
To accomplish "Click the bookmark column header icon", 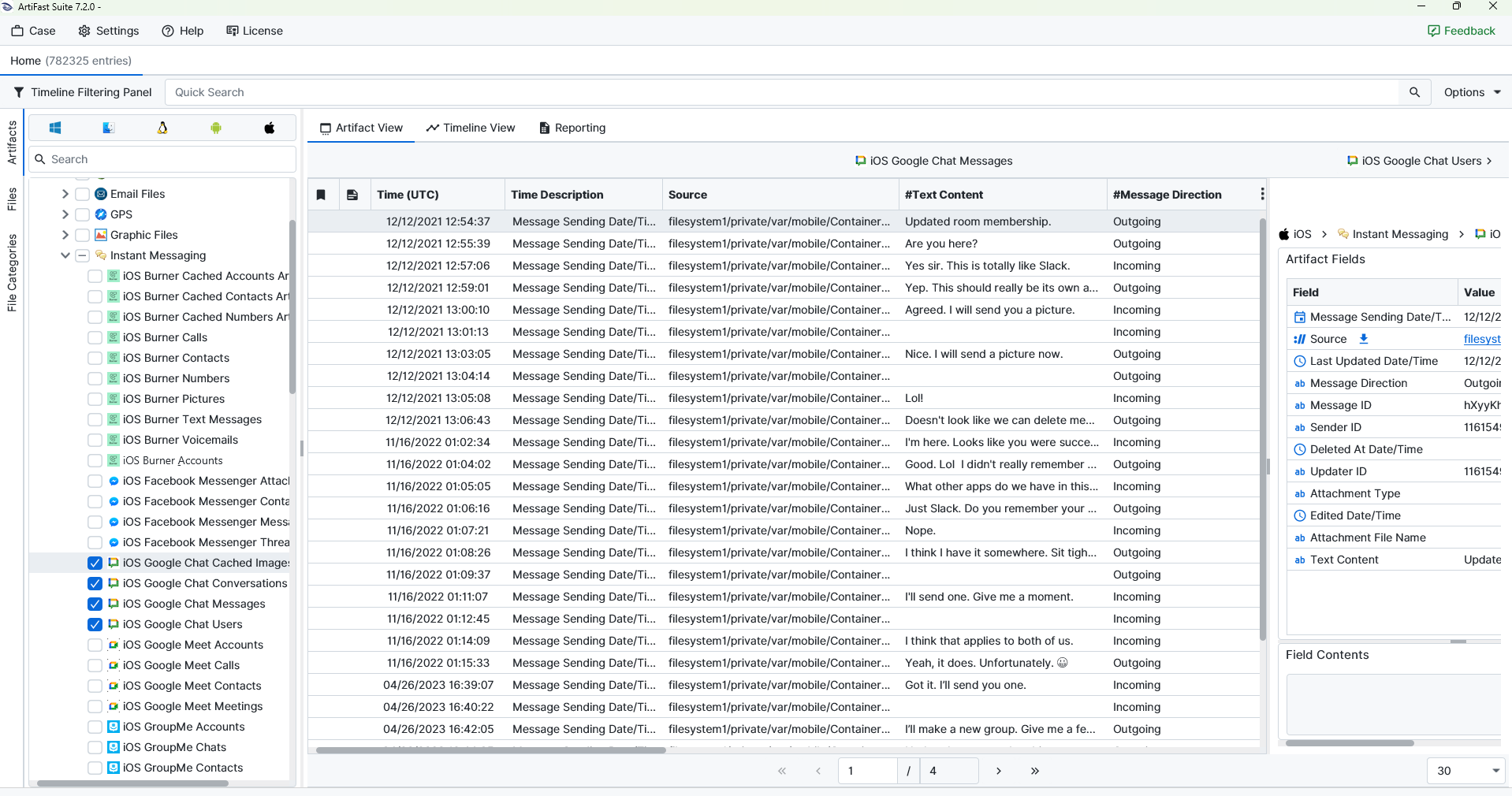I will [321, 195].
